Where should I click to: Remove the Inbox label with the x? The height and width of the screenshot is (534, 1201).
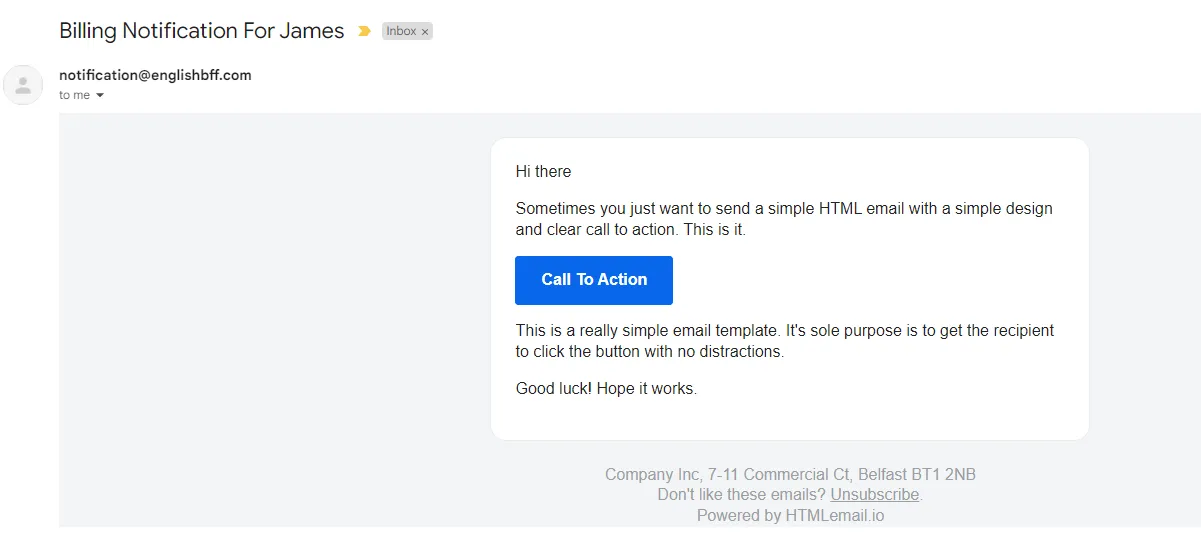425,32
